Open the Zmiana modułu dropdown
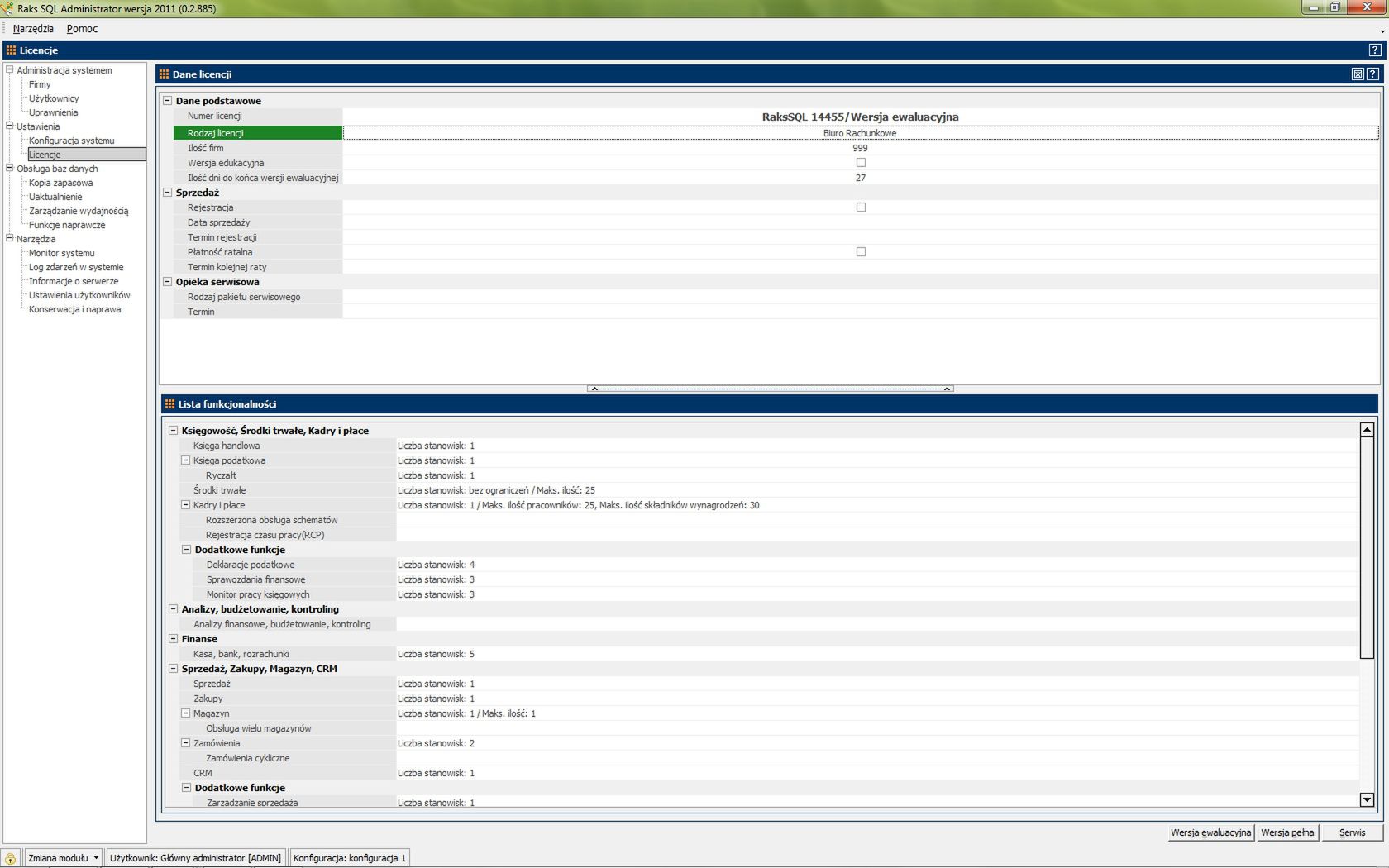Screen dimensions: 1389x868 tap(63, 858)
